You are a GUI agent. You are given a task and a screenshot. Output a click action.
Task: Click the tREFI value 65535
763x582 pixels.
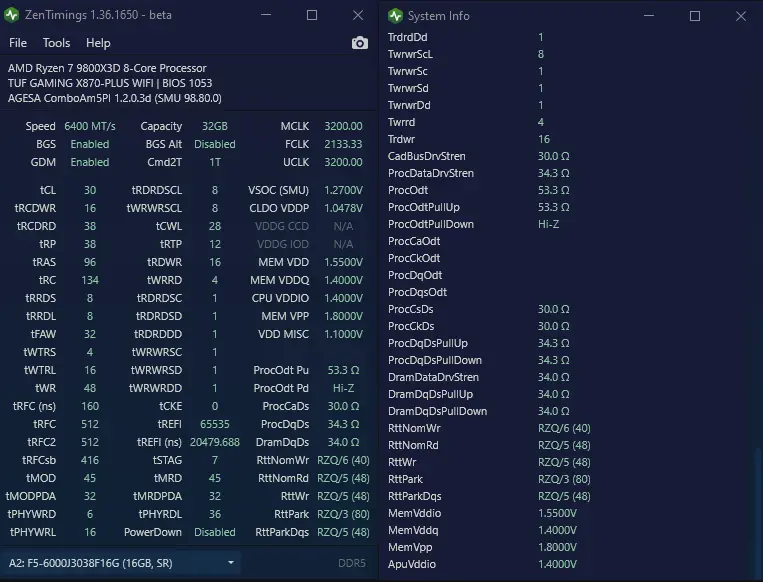[x=215, y=424]
